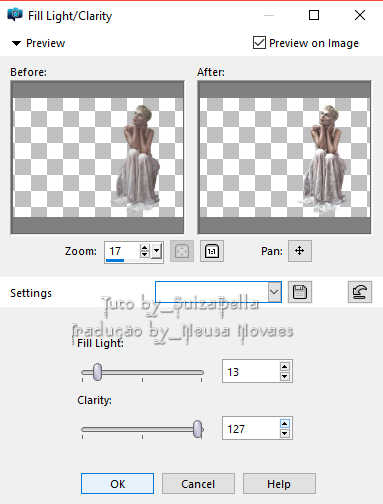Click the save preset floppy disk icon
Screen dimensions: 383x504
point(300,292)
